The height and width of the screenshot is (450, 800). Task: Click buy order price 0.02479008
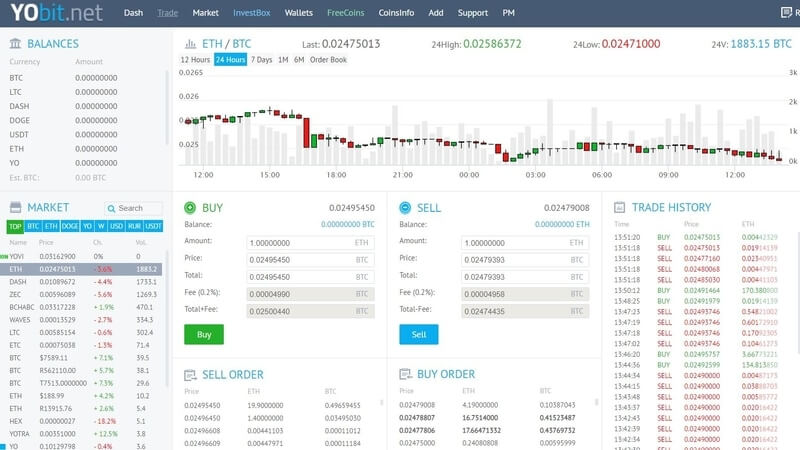(x=417, y=405)
